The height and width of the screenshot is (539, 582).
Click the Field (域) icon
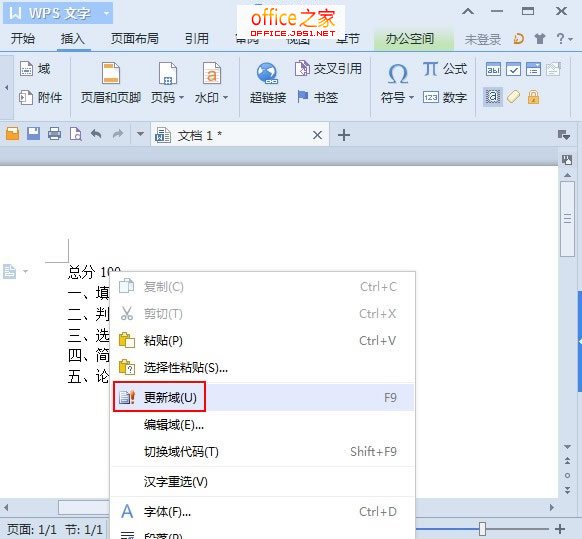(26, 69)
